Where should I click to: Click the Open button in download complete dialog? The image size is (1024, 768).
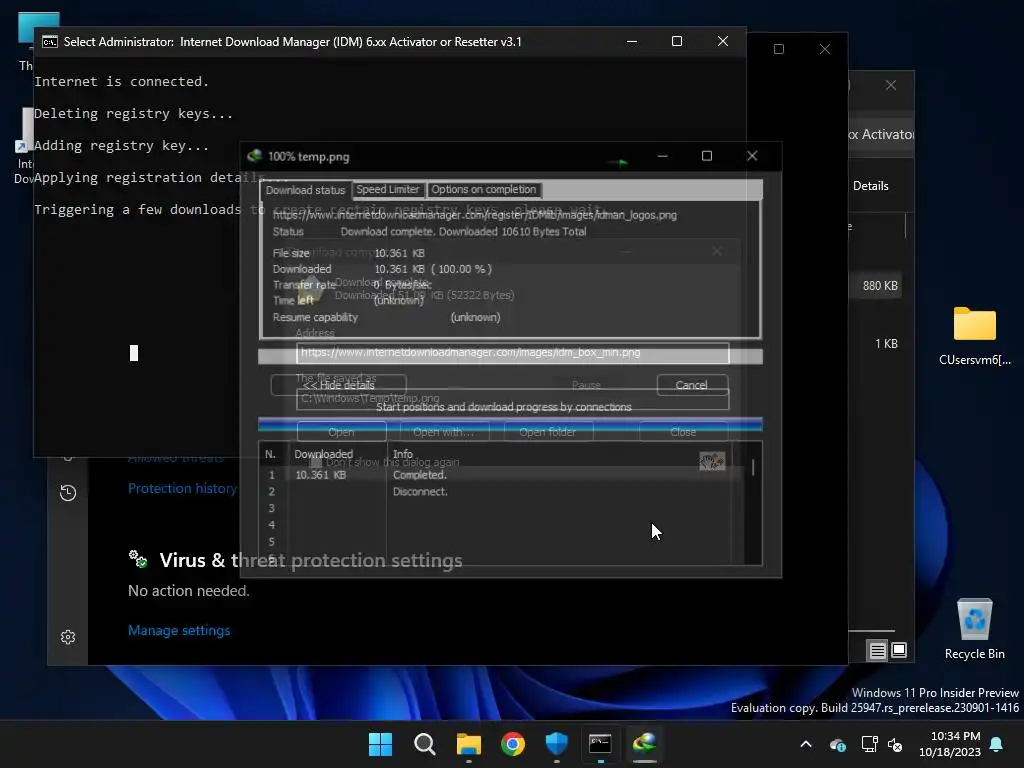(342, 432)
